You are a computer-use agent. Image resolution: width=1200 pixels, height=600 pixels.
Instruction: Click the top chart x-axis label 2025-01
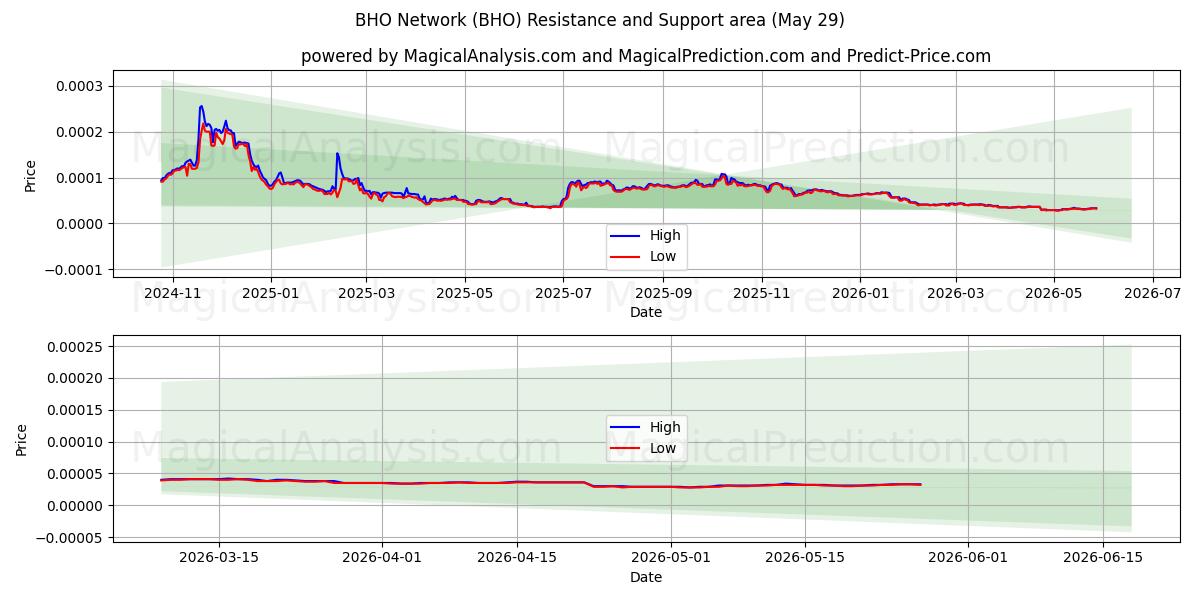click(x=272, y=294)
